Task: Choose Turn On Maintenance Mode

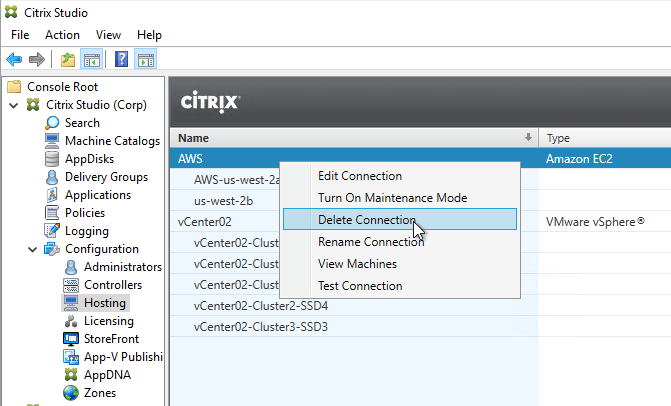Action: pos(400,198)
